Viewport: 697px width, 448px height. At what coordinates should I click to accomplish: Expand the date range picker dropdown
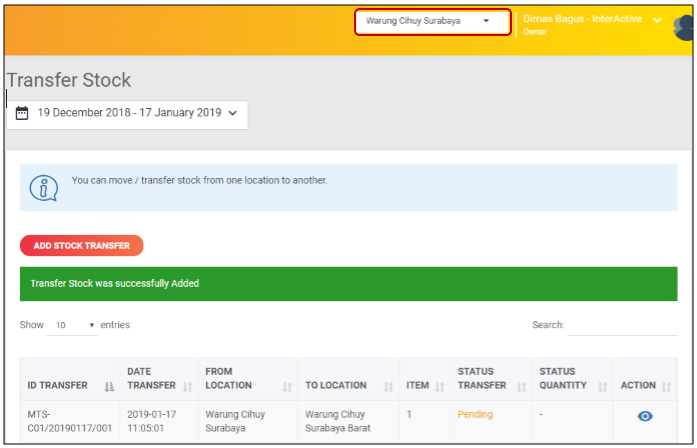tap(233, 113)
